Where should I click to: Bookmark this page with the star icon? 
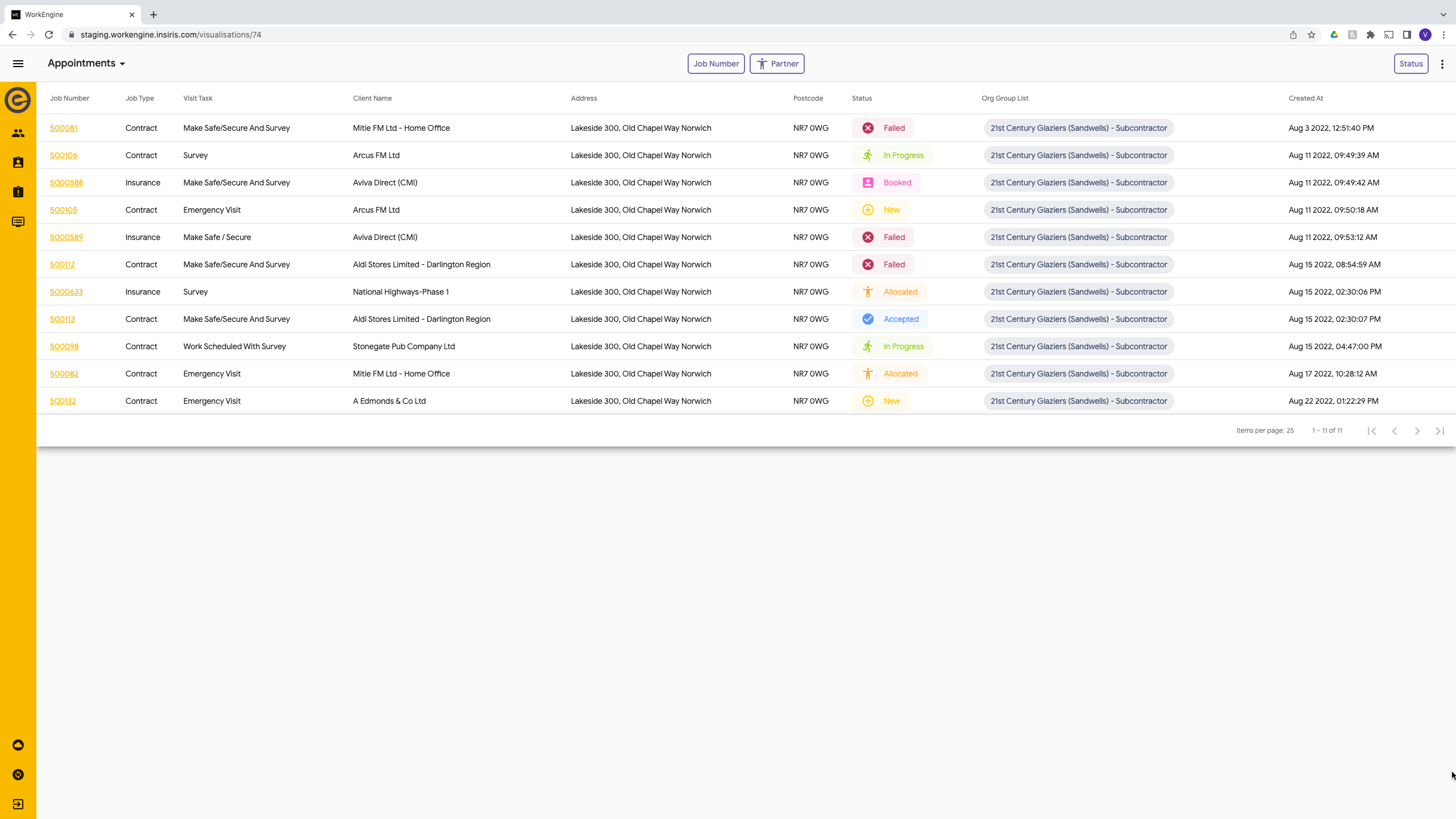click(x=1312, y=35)
